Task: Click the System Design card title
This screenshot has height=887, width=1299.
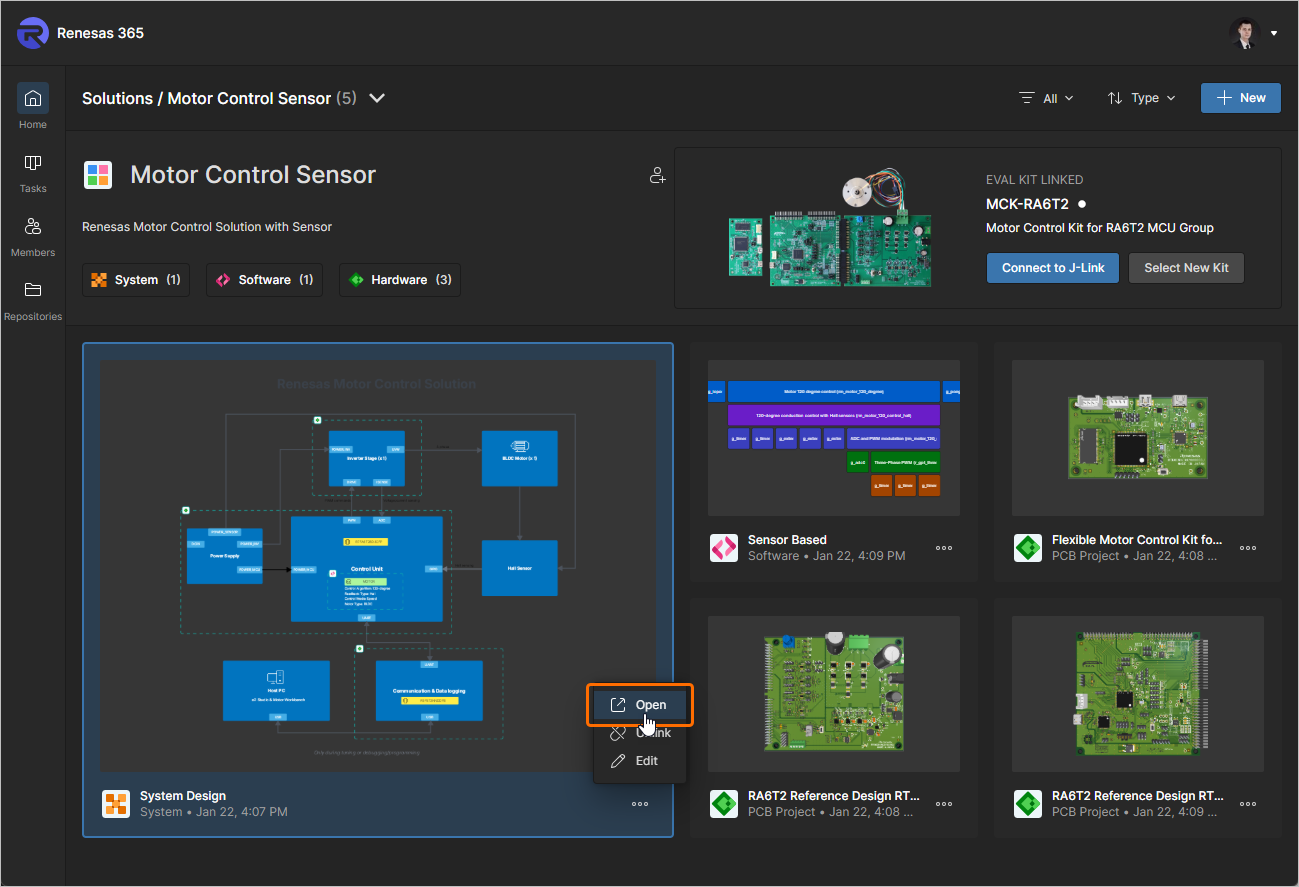Action: coord(183,796)
